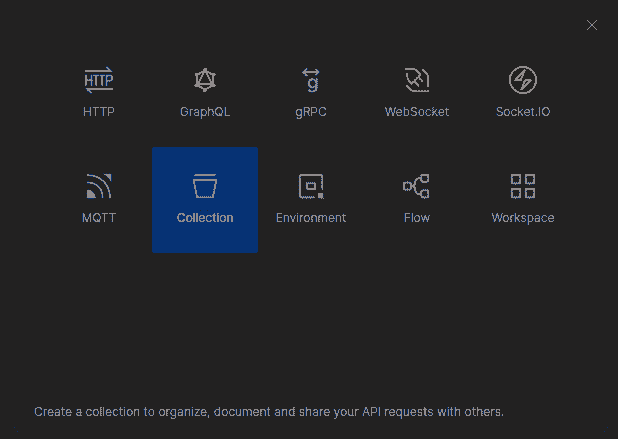Screen dimensions: 618x439
Task: Close the create new dialog
Action: pyautogui.click(x=592, y=25)
